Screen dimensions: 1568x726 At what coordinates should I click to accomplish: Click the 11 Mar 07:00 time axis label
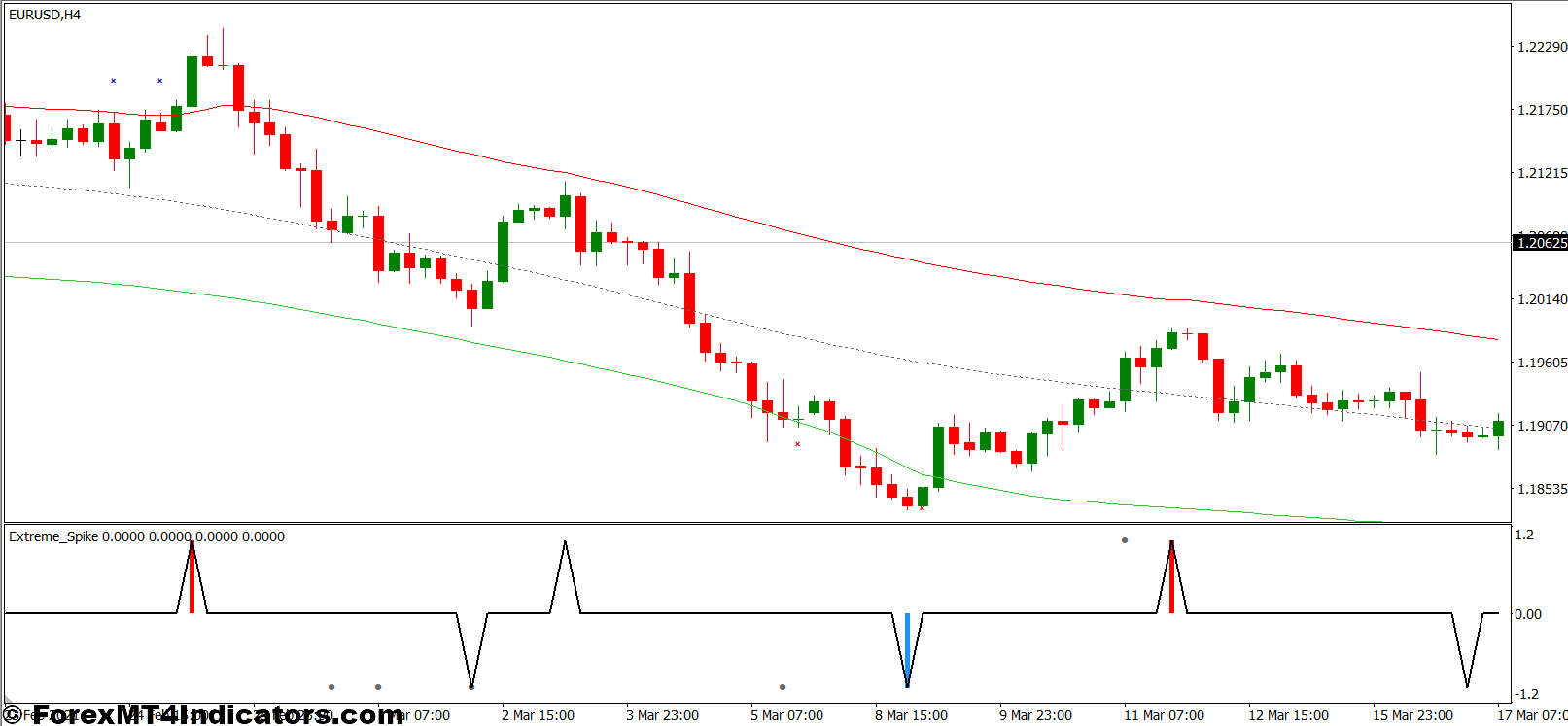coord(1164,715)
